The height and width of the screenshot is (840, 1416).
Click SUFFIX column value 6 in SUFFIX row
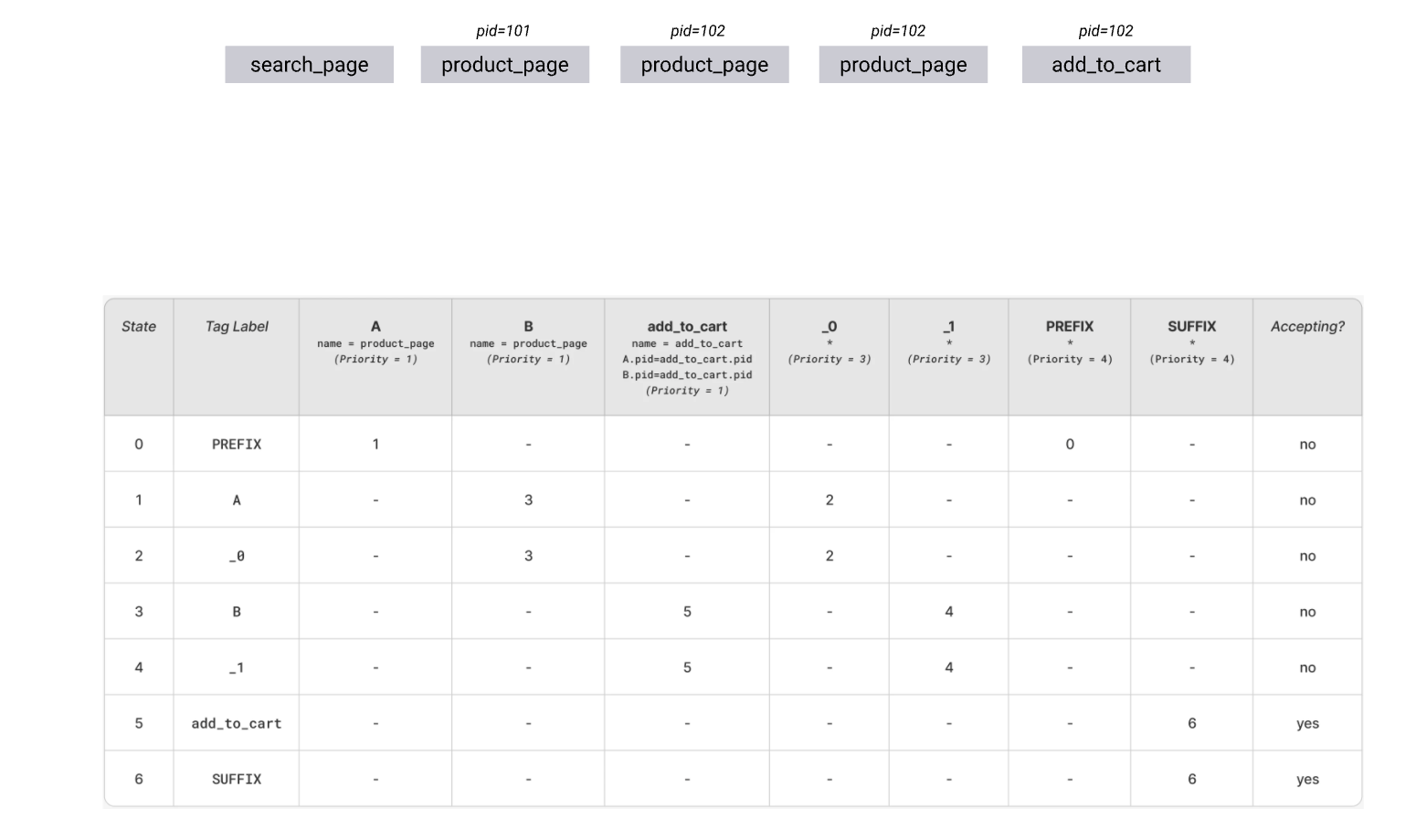[x=1192, y=779]
